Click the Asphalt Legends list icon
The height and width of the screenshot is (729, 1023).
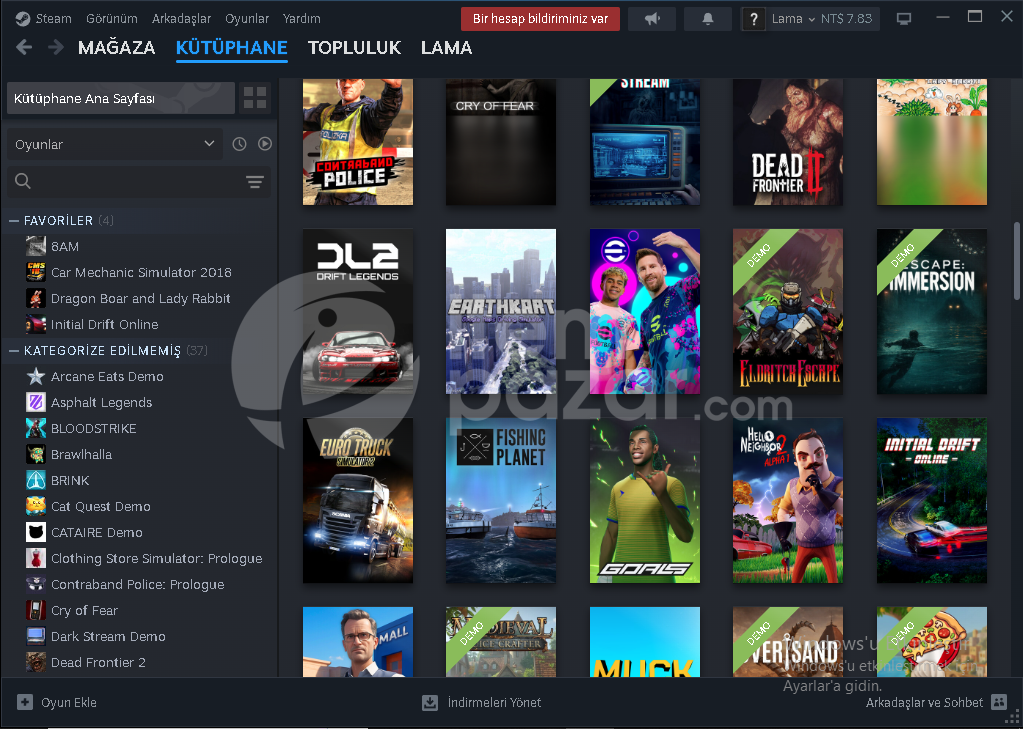click(x=36, y=402)
